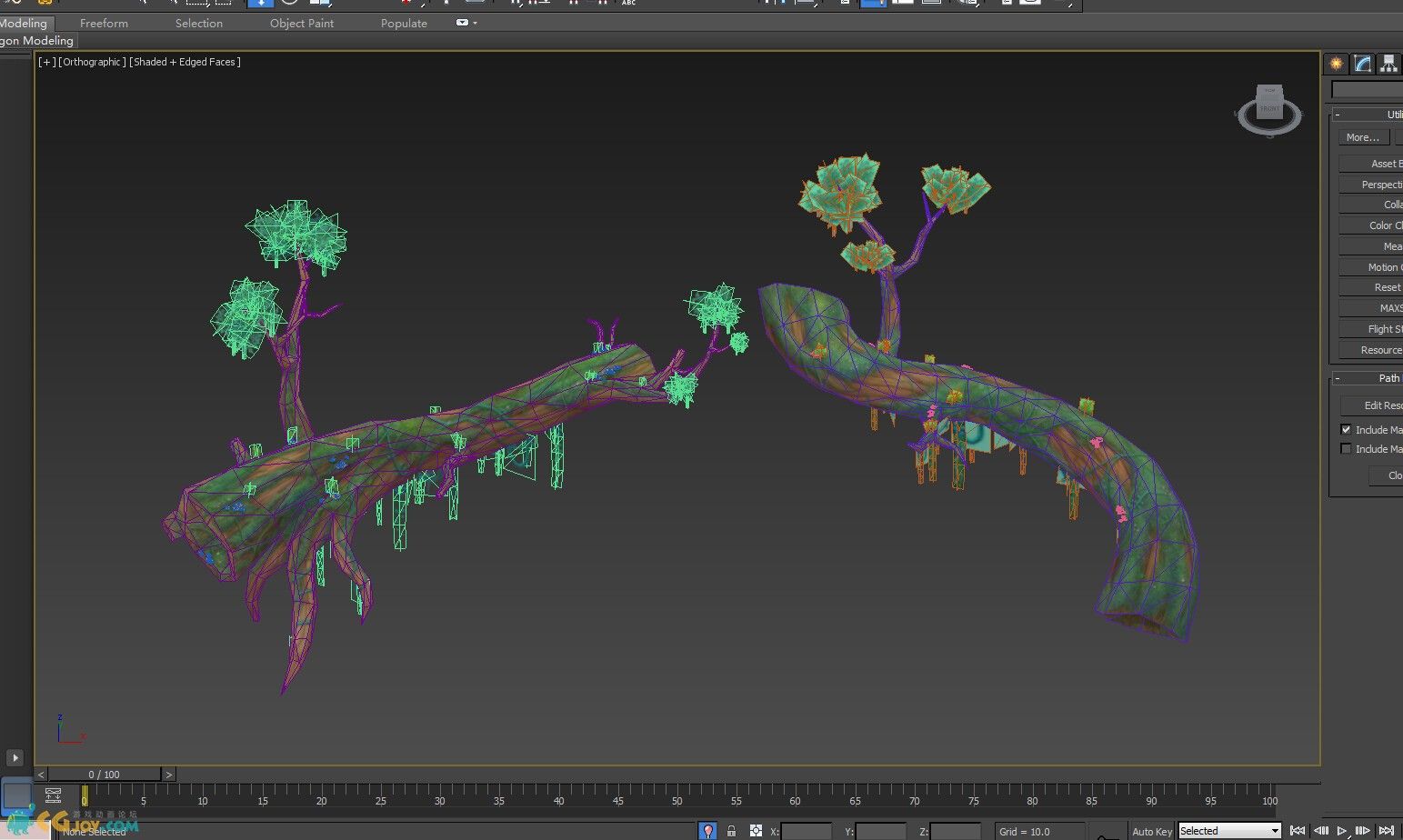This screenshot has width=1403, height=840.
Task: Open the [Orthographic] view menu
Action: pyautogui.click(x=92, y=62)
